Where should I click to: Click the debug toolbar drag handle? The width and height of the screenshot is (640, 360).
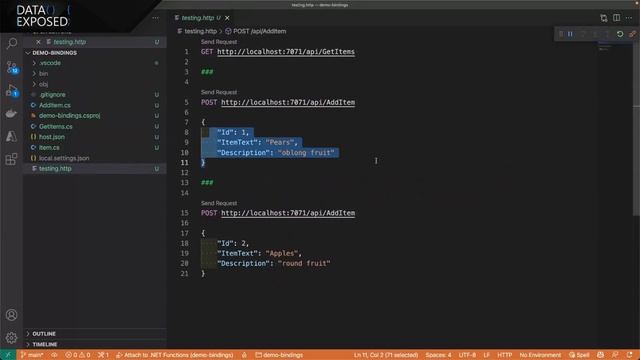[x=561, y=34]
